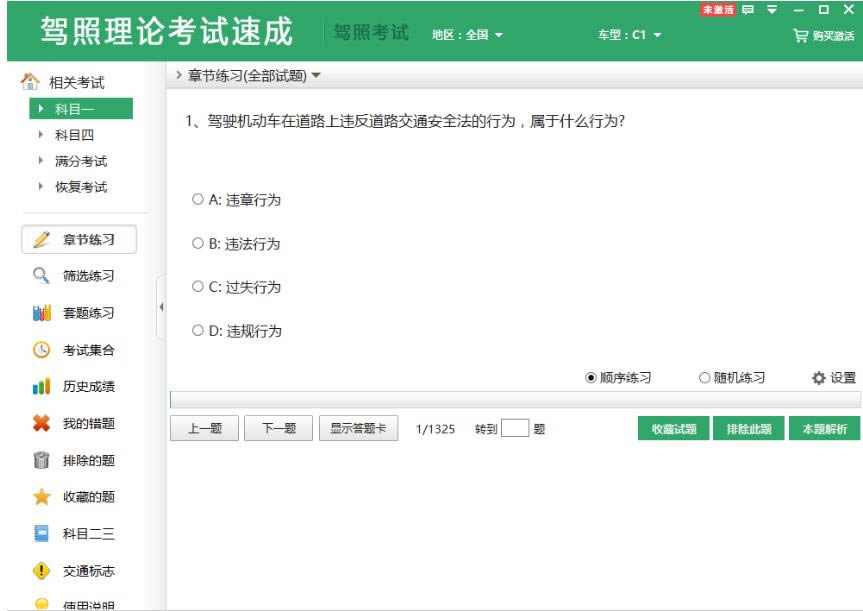
Task: Click the shopping cart icon
Action: (x=800, y=35)
